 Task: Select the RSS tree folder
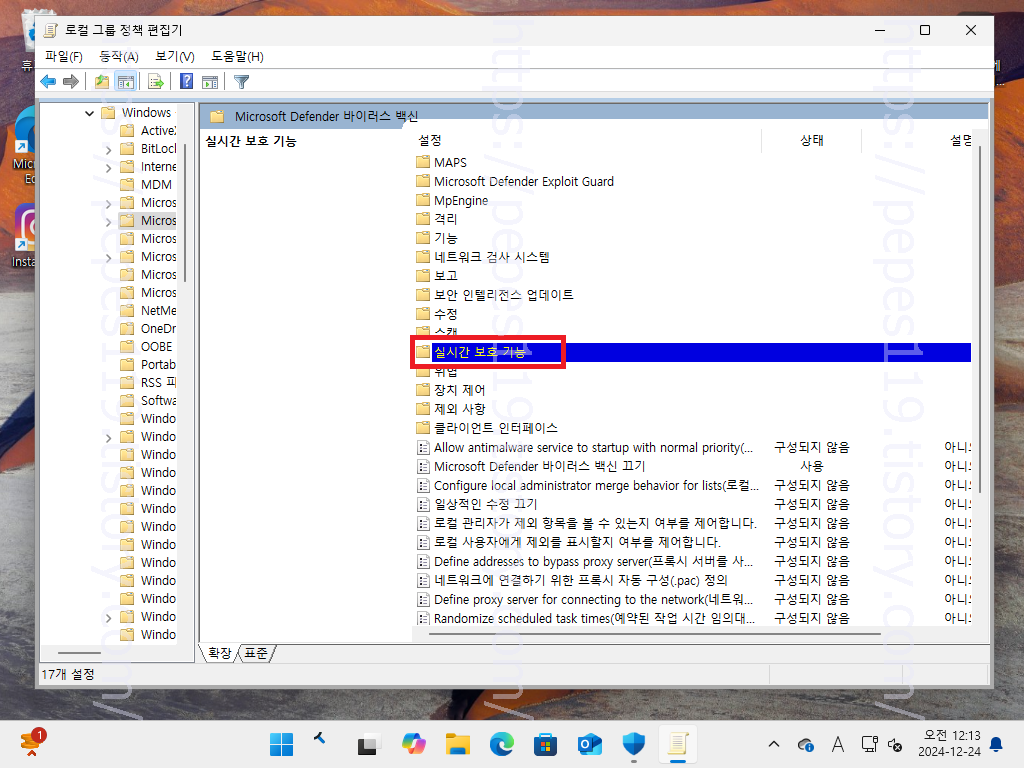click(148, 383)
